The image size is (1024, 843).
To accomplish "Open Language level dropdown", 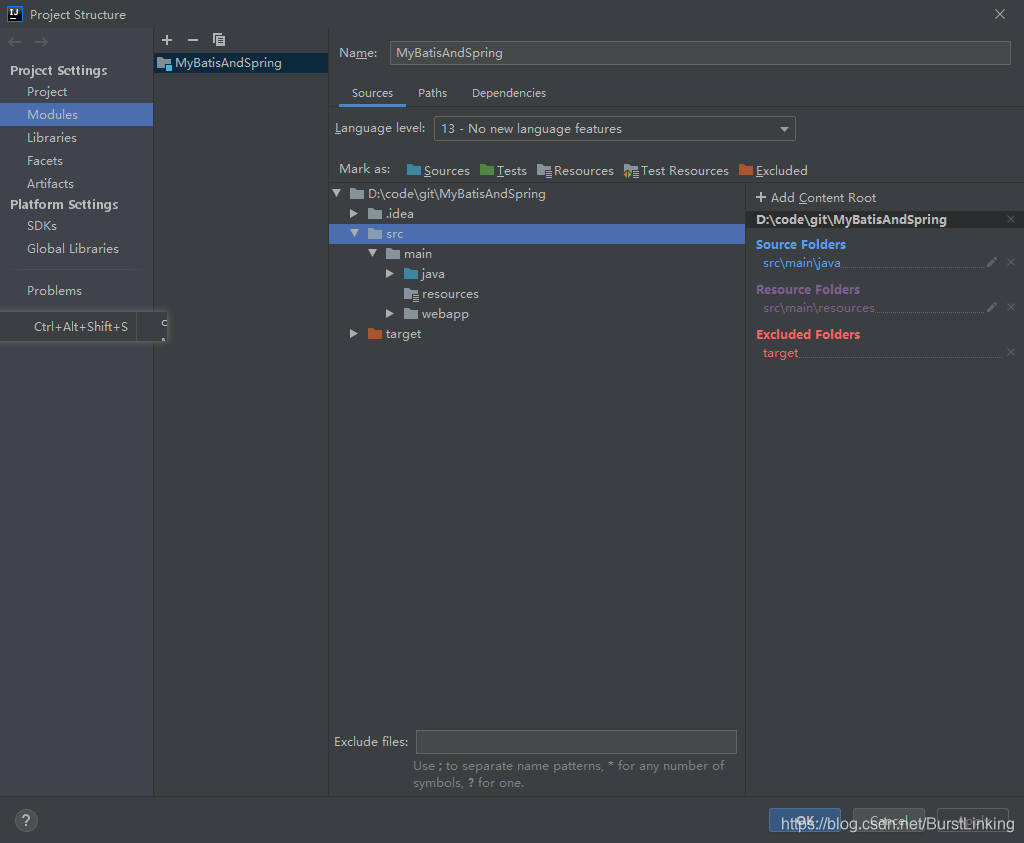I will pyautogui.click(x=615, y=129).
